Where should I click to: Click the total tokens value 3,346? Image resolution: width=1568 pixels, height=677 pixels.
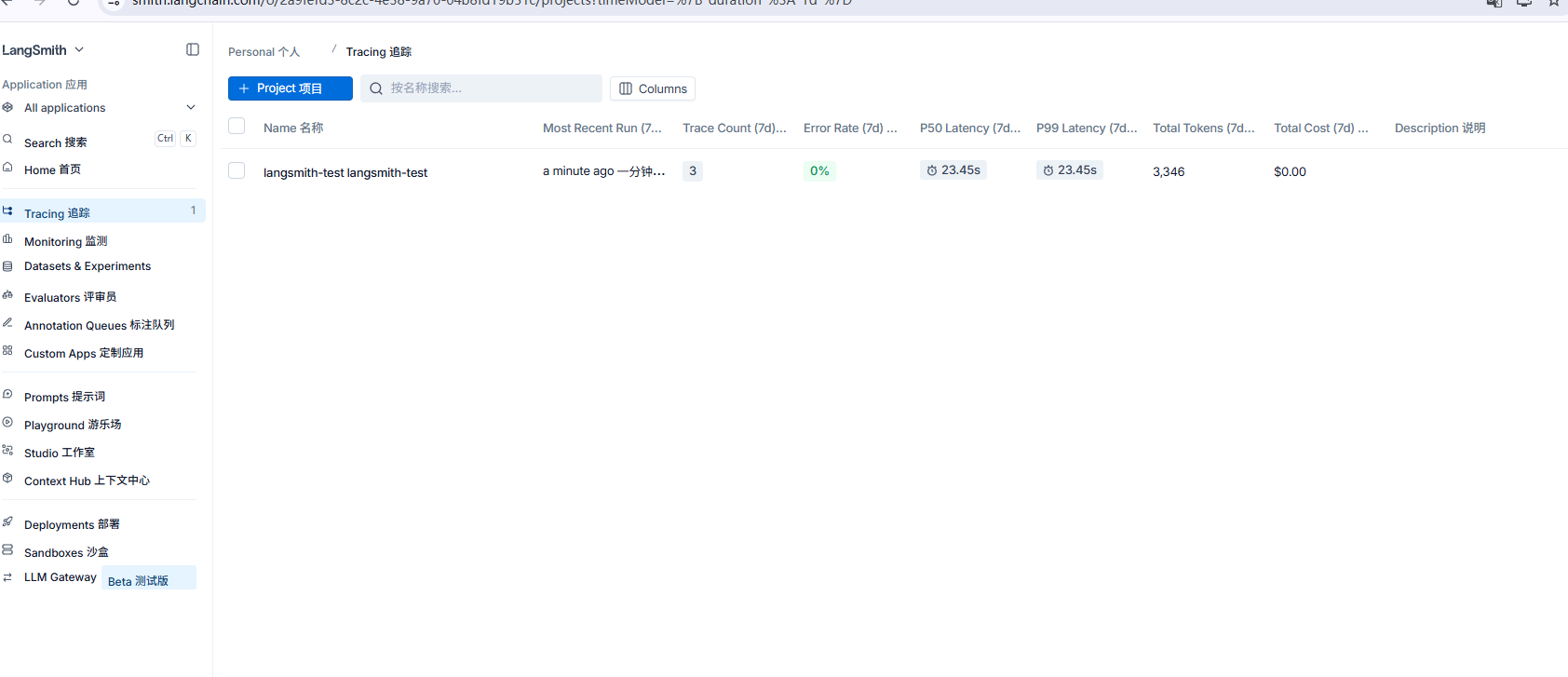tap(1169, 171)
